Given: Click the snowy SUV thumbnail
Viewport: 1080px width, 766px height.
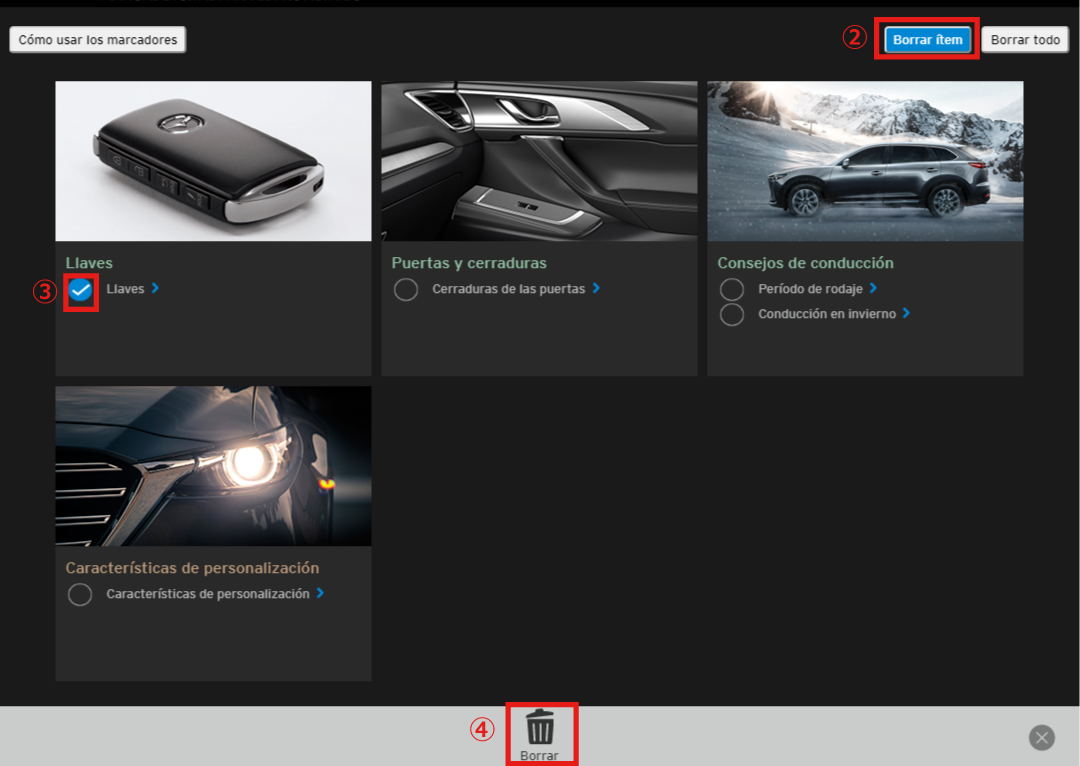Looking at the screenshot, I should coord(865,161).
